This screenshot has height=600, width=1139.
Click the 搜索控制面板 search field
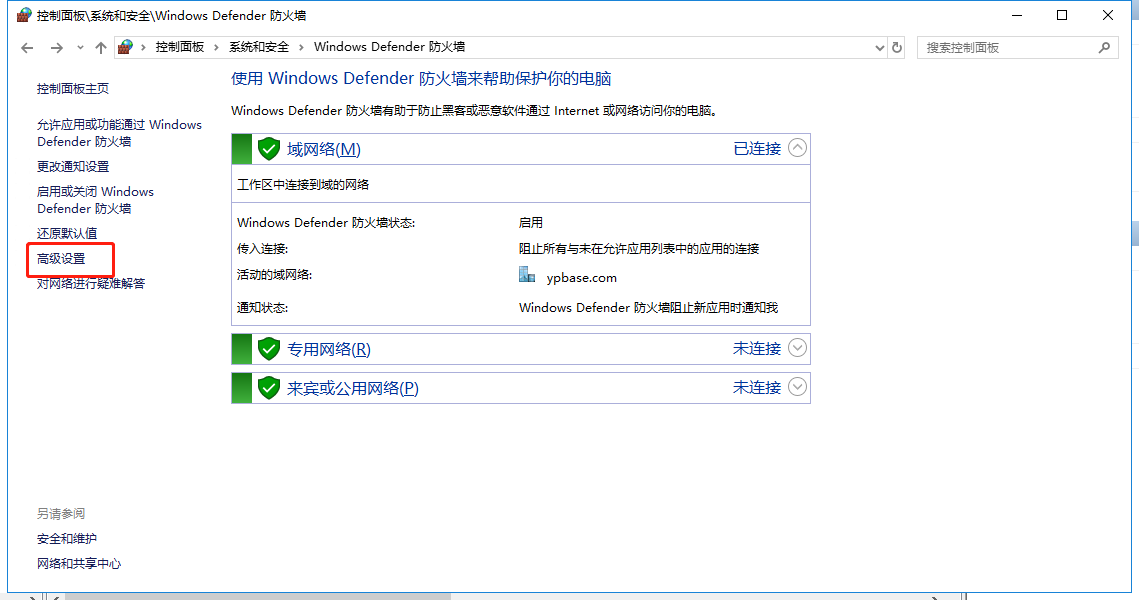[x=1005, y=47]
